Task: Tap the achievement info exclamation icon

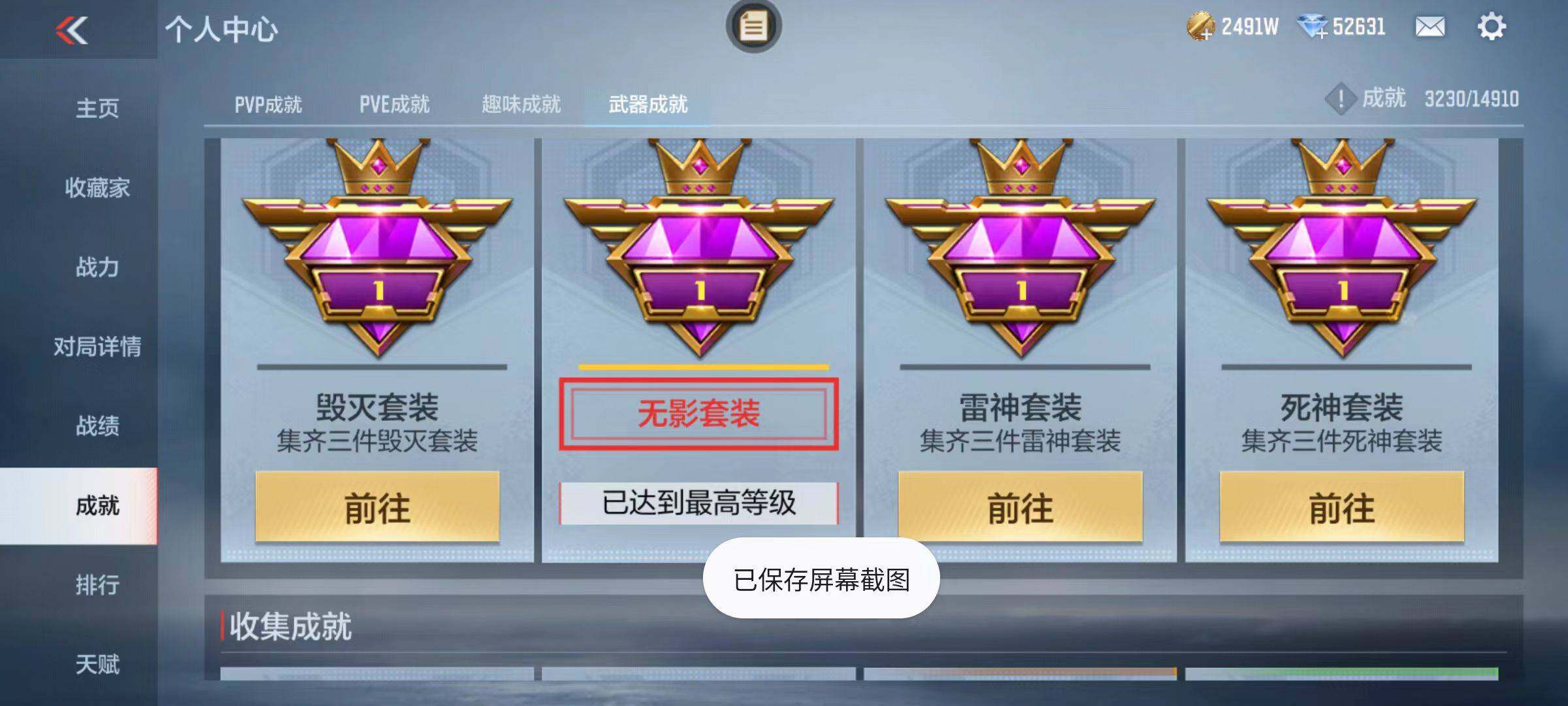Action: (1341, 99)
